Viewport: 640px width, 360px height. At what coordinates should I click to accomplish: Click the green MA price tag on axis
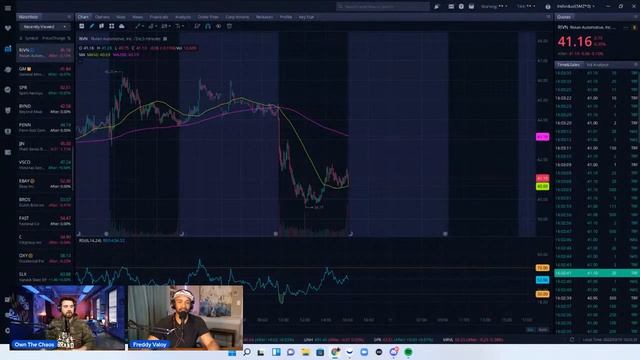coord(542,187)
